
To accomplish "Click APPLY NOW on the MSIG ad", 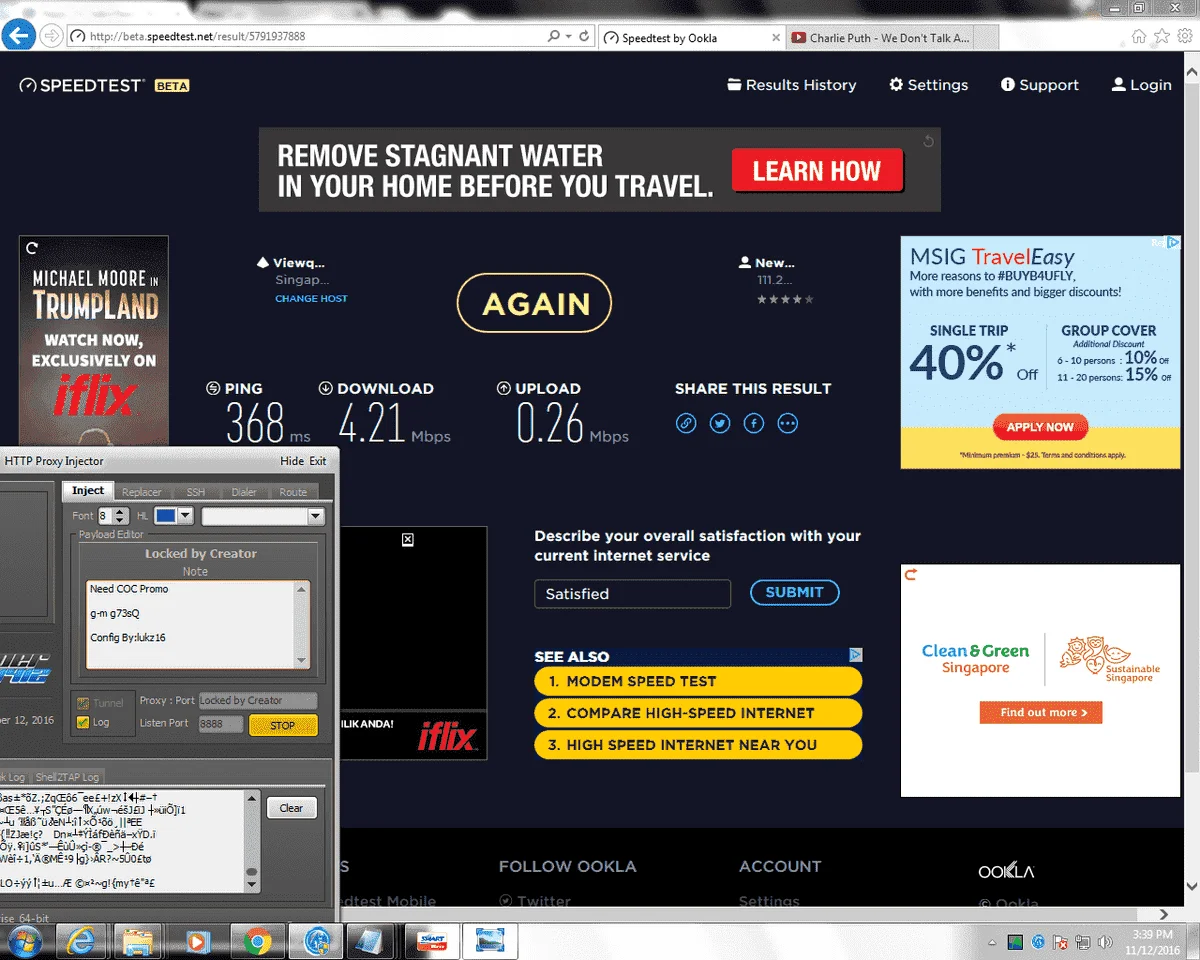I will click(1040, 427).
